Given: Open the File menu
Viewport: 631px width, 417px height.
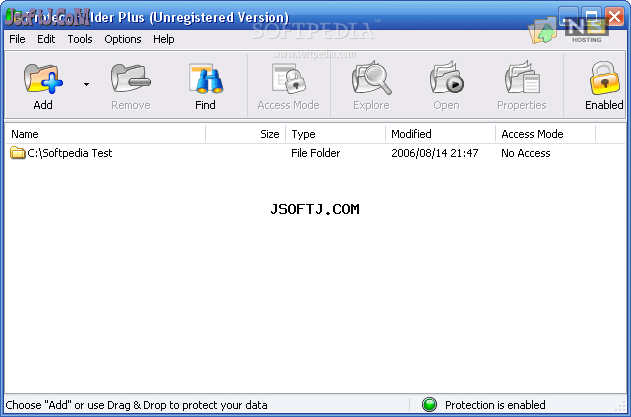Looking at the screenshot, I should point(17,39).
